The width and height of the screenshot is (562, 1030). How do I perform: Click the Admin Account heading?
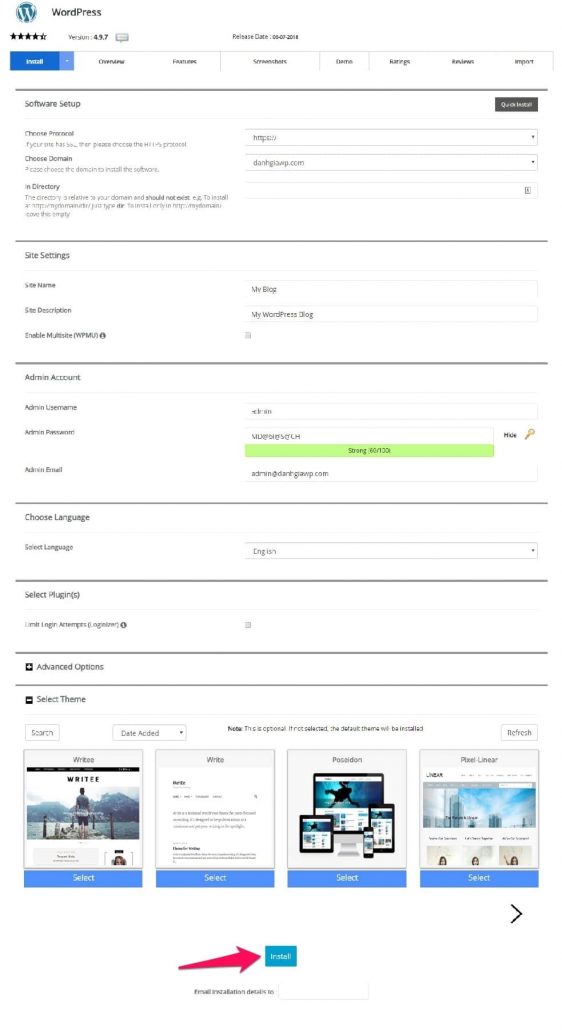[x=53, y=378]
